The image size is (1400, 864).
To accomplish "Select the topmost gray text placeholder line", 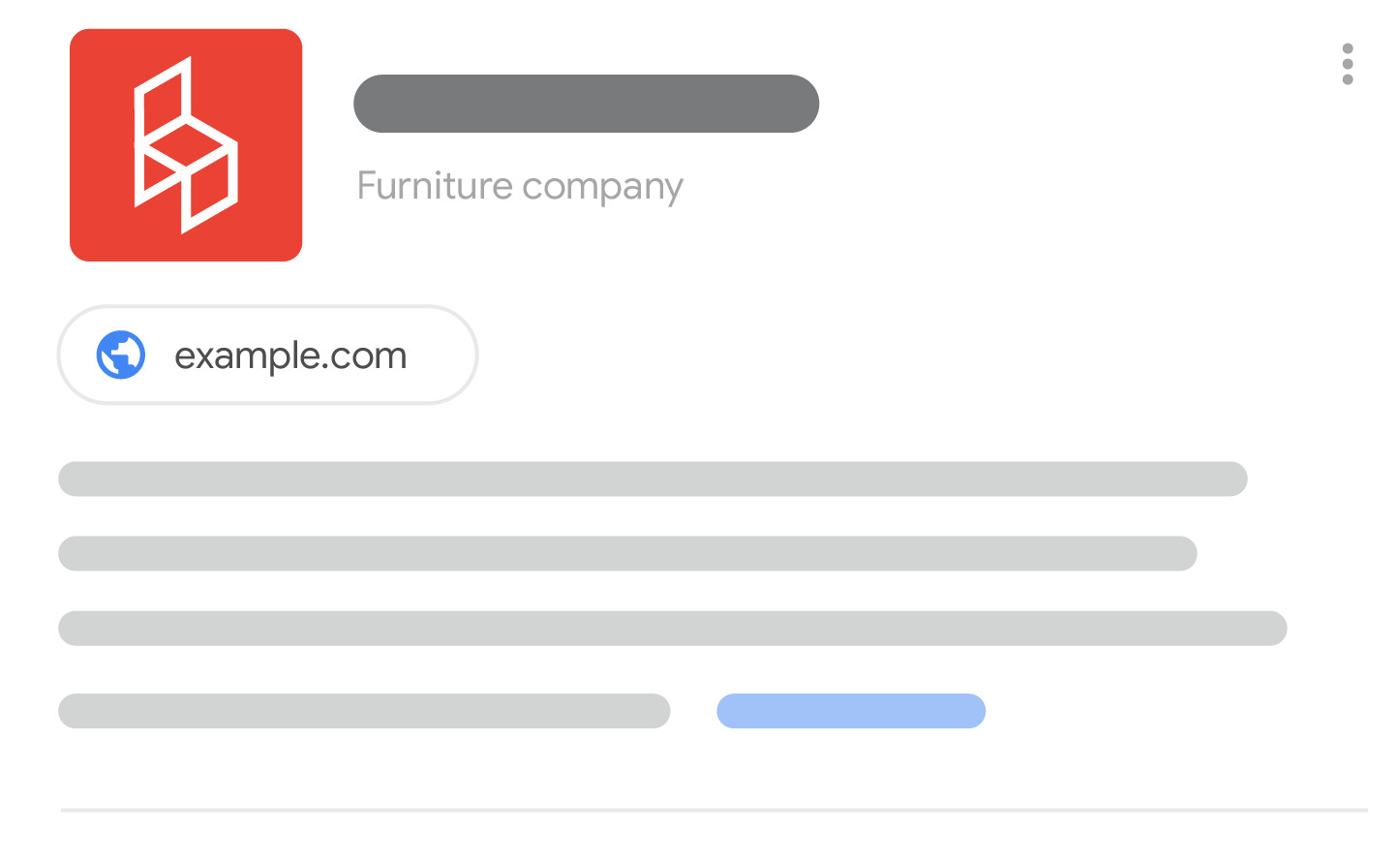I will click(x=653, y=478).
